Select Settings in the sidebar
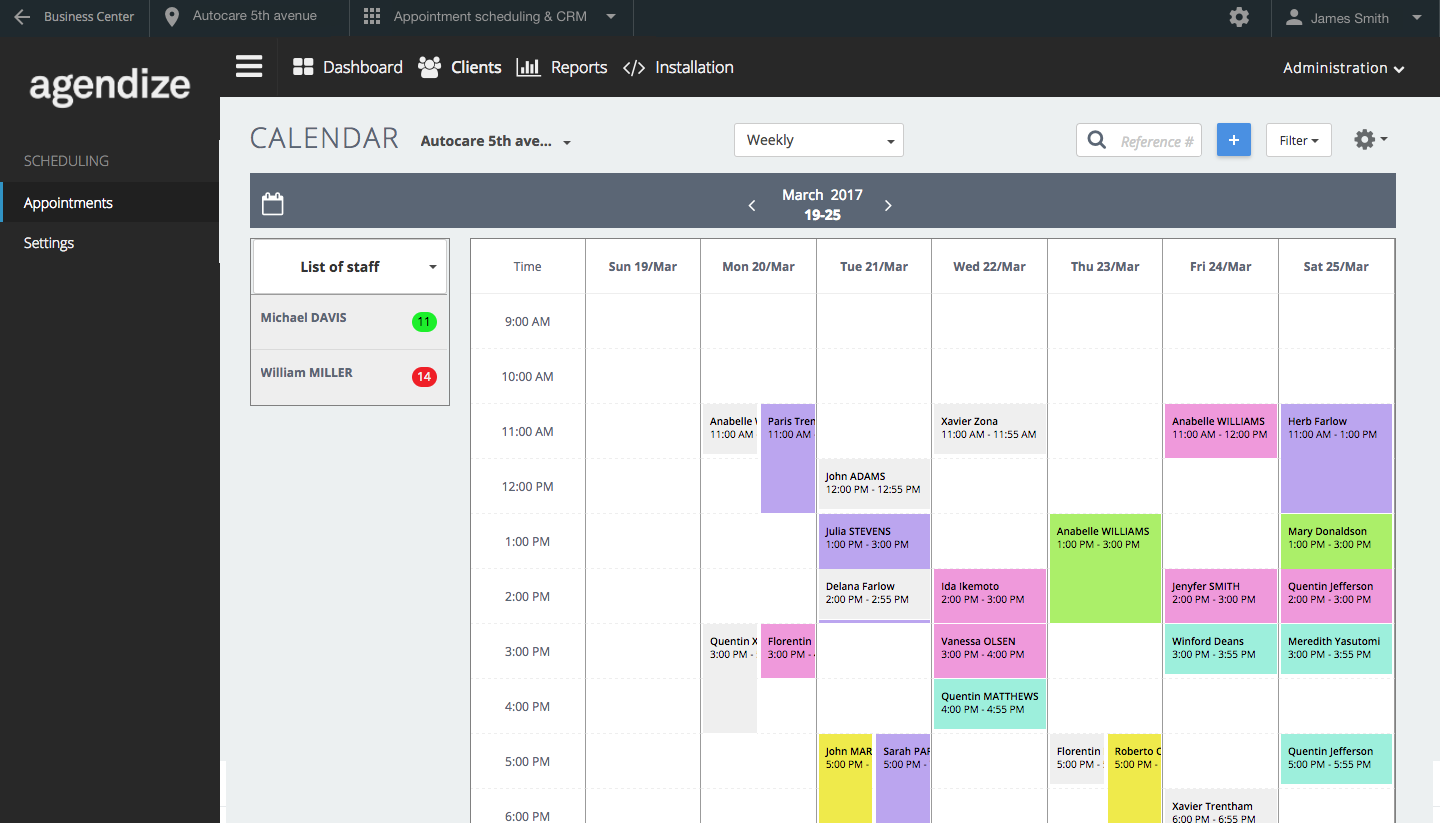 coord(49,243)
